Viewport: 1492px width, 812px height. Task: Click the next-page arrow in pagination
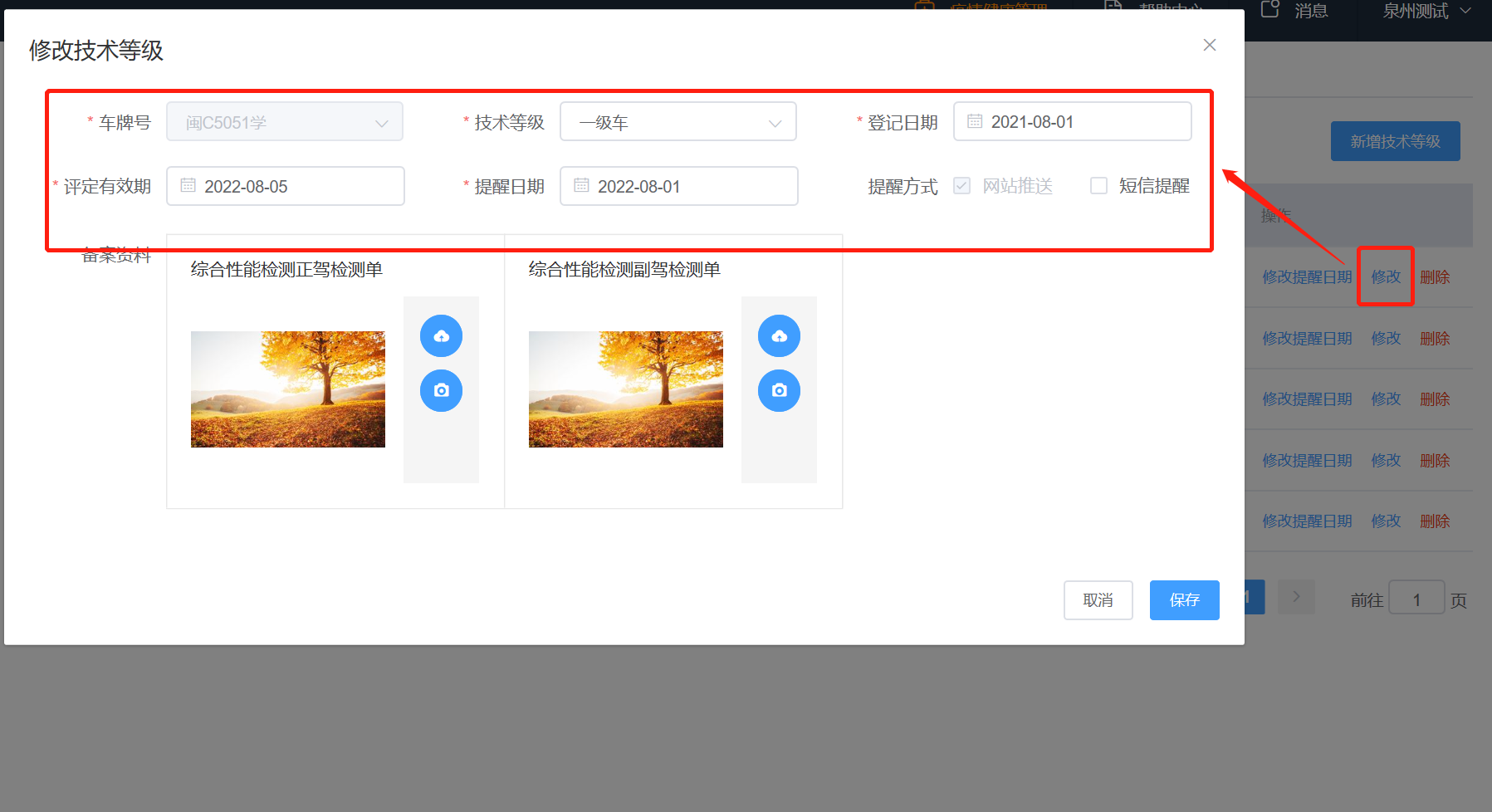pyautogui.click(x=1296, y=596)
